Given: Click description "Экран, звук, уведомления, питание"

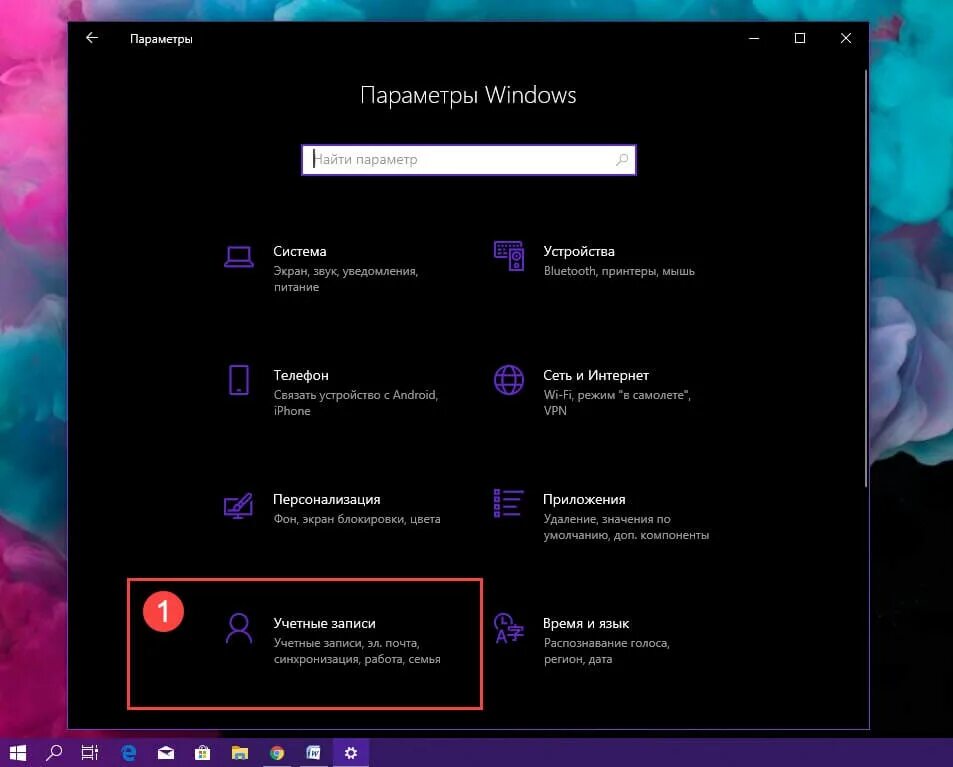Looking at the screenshot, I should [x=346, y=279].
